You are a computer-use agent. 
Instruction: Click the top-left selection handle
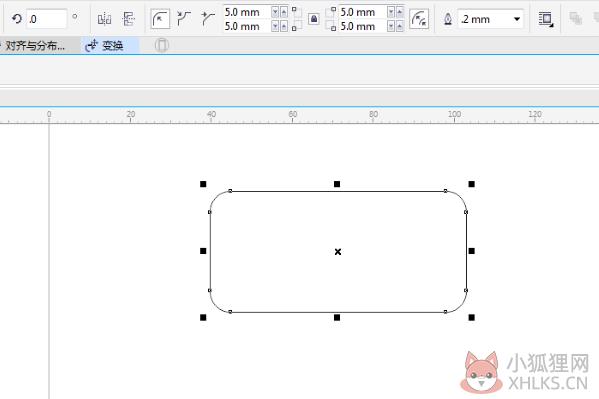click(x=203, y=184)
